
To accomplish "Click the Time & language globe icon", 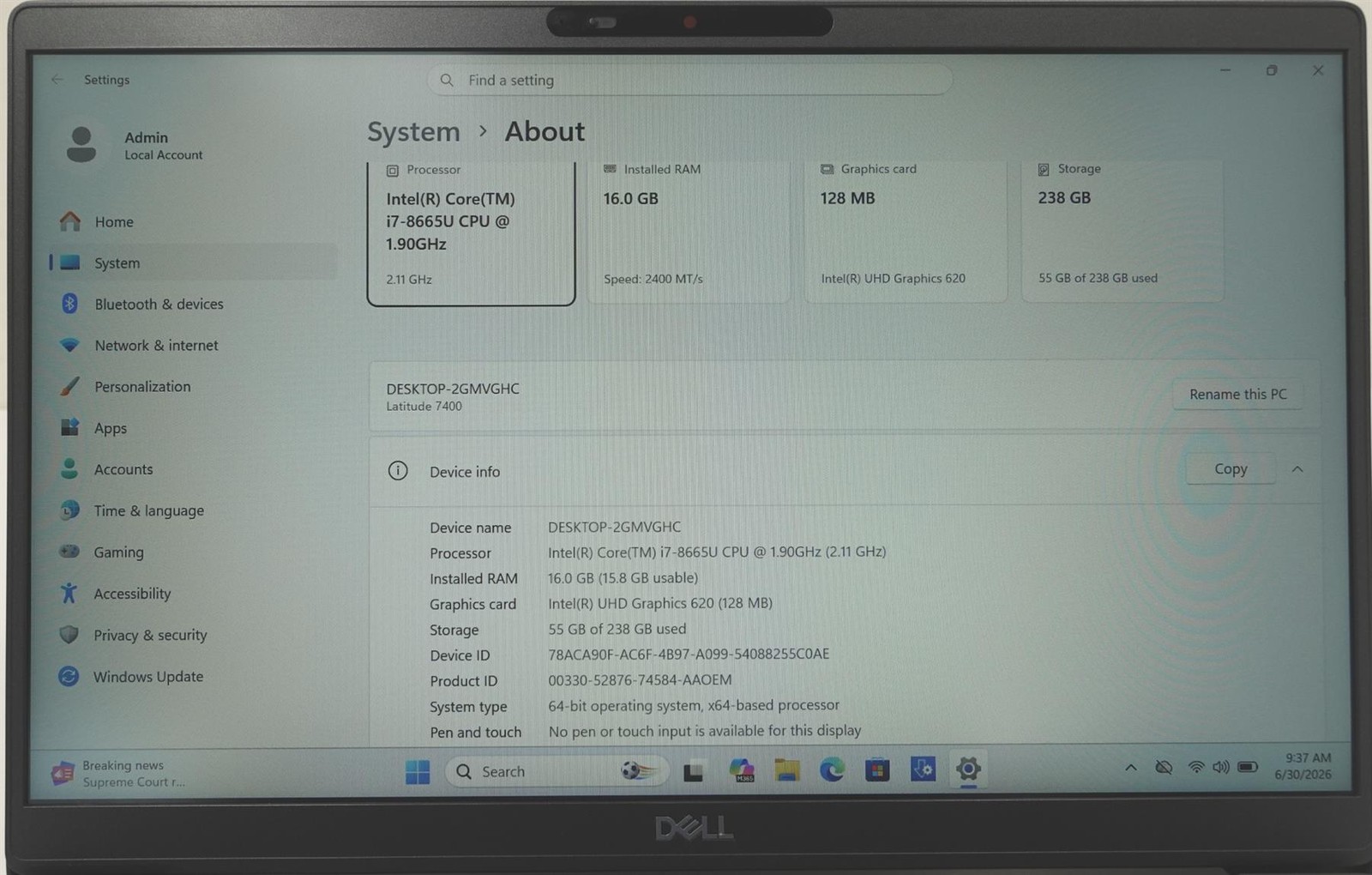I will pyautogui.click(x=69, y=510).
